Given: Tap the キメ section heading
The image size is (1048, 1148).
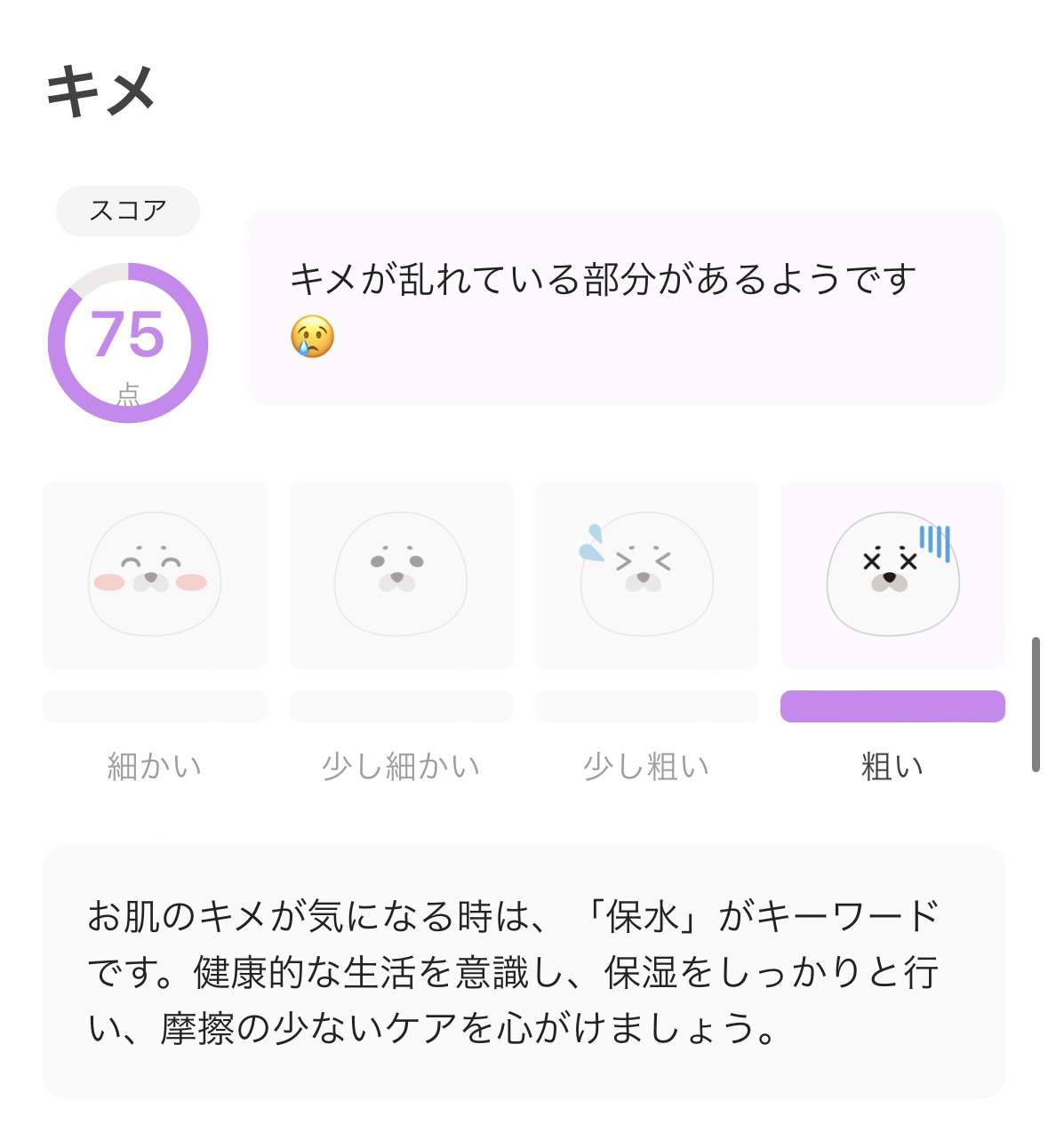Looking at the screenshot, I should point(100,91).
